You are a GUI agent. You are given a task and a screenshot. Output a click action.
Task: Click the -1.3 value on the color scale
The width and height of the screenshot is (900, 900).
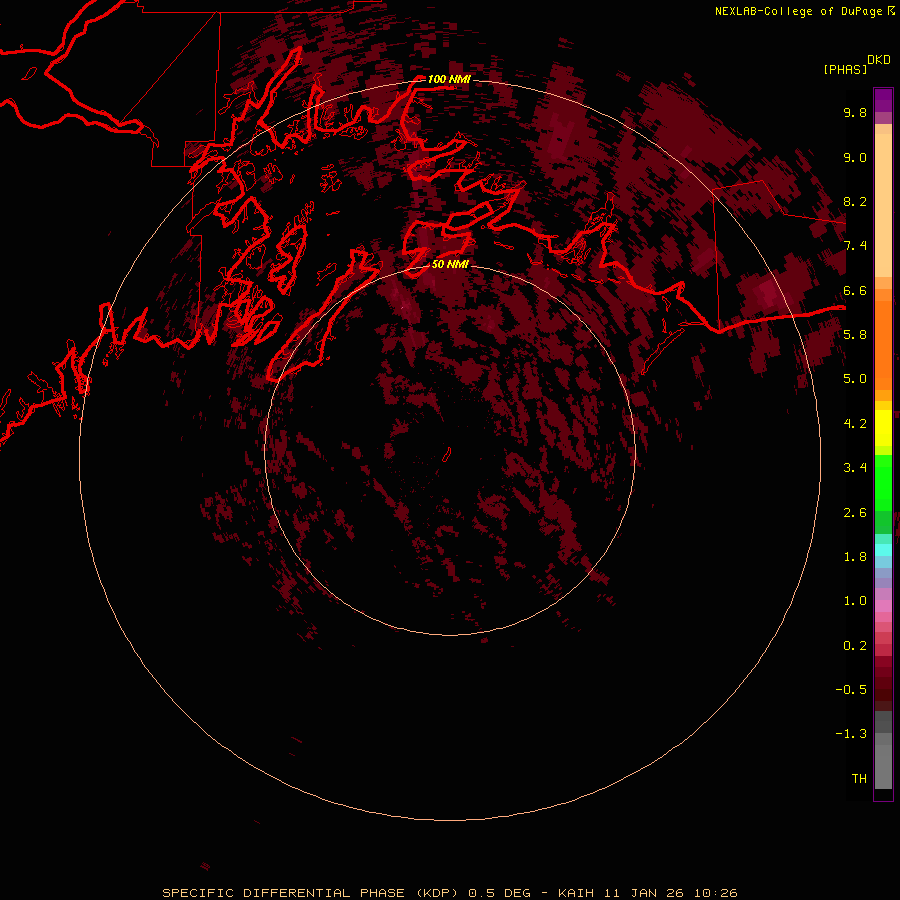tap(851, 734)
